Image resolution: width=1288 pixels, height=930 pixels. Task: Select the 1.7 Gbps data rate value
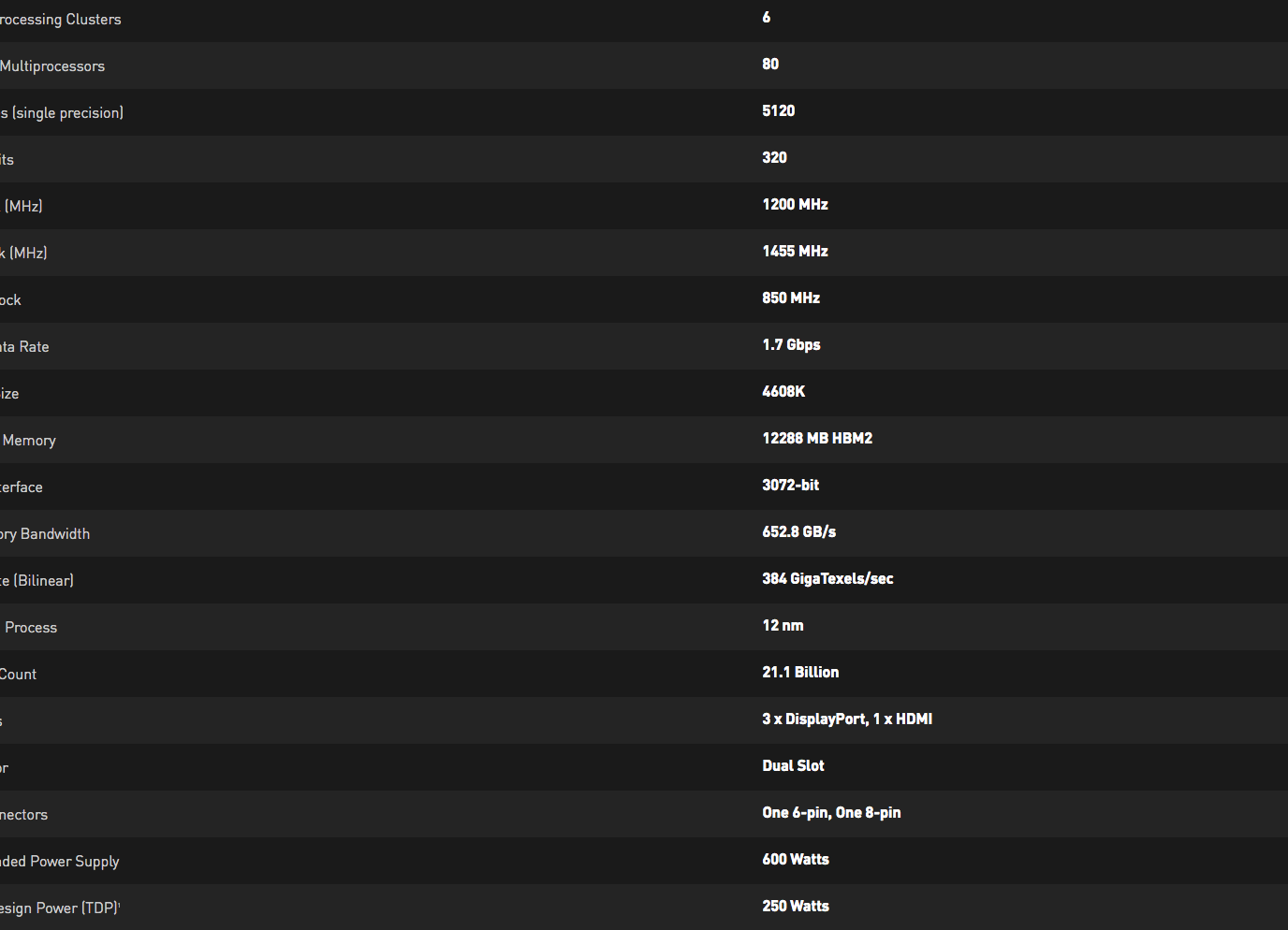click(791, 344)
